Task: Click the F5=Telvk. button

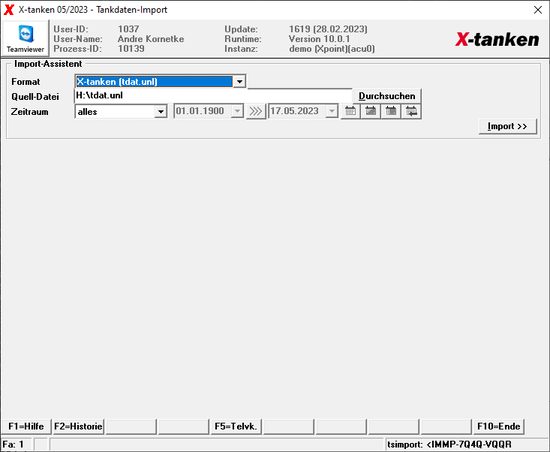Action: pyautogui.click(x=236, y=426)
